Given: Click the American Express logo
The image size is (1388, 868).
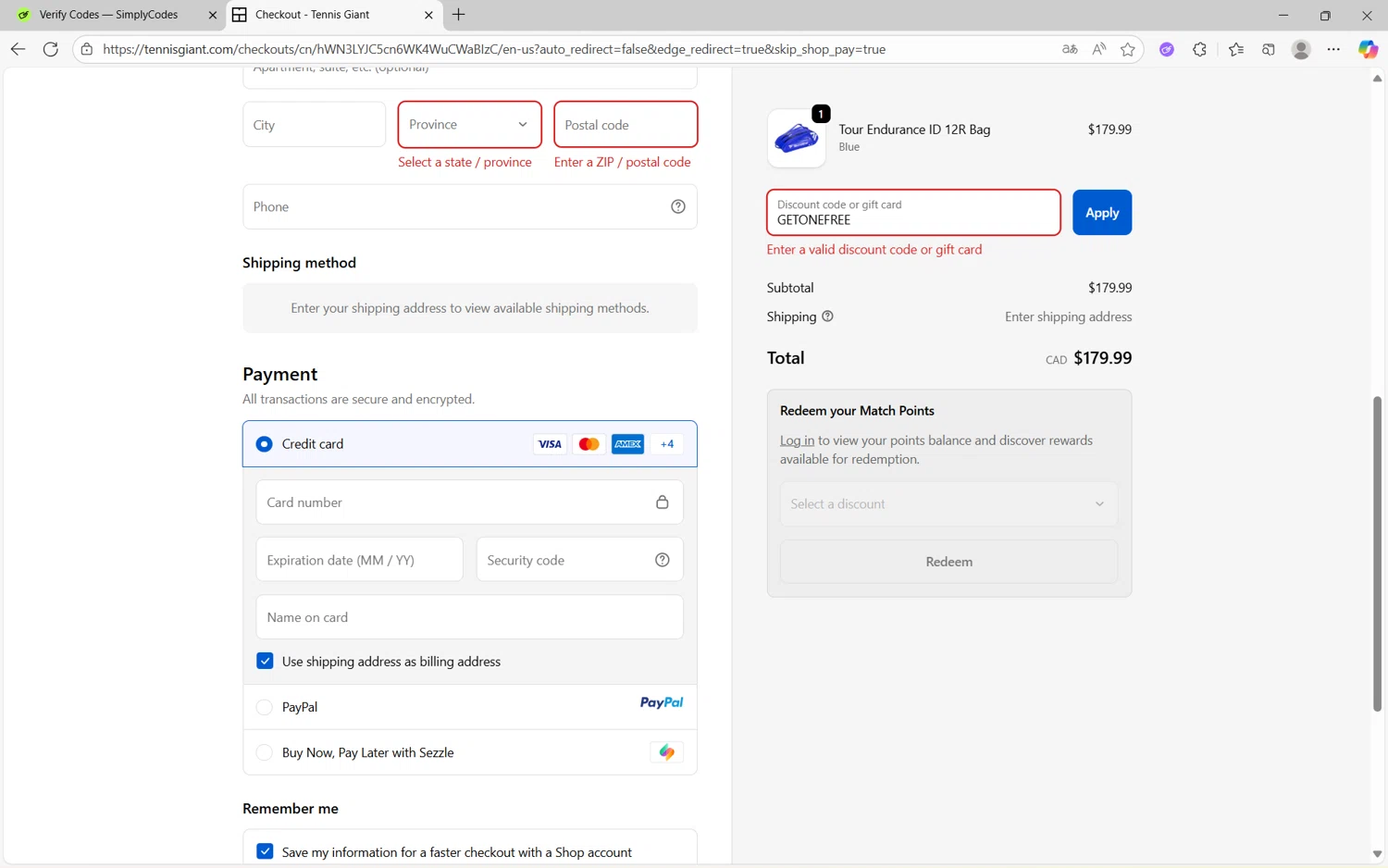Looking at the screenshot, I should (627, 444).
